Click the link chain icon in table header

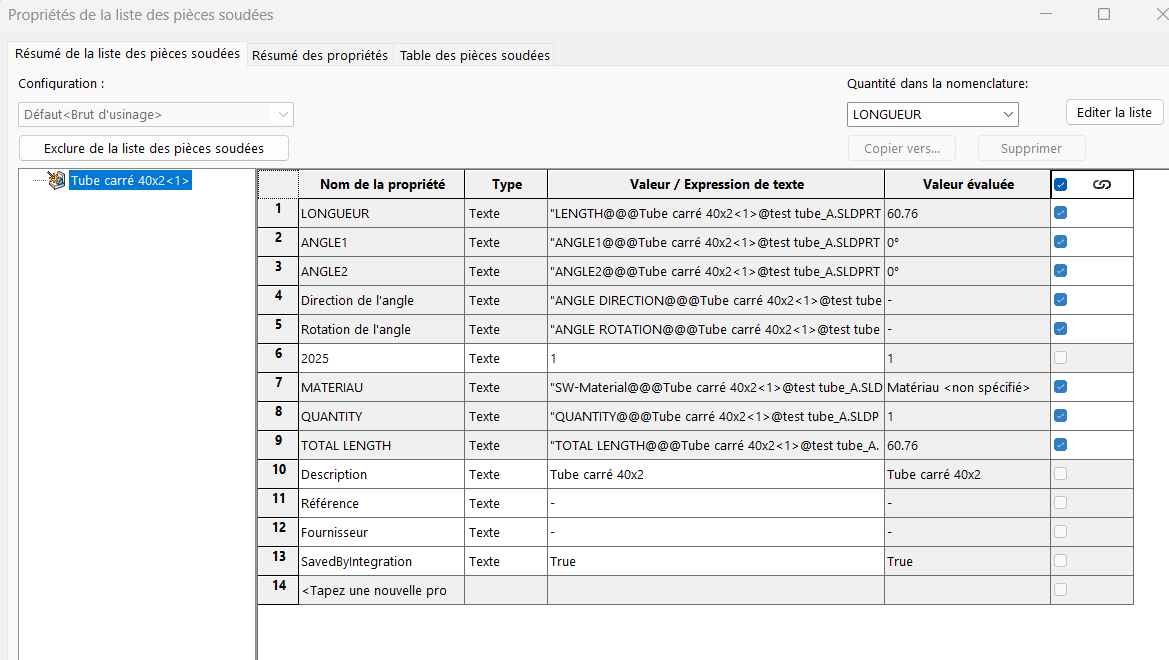coord(1101,185)
